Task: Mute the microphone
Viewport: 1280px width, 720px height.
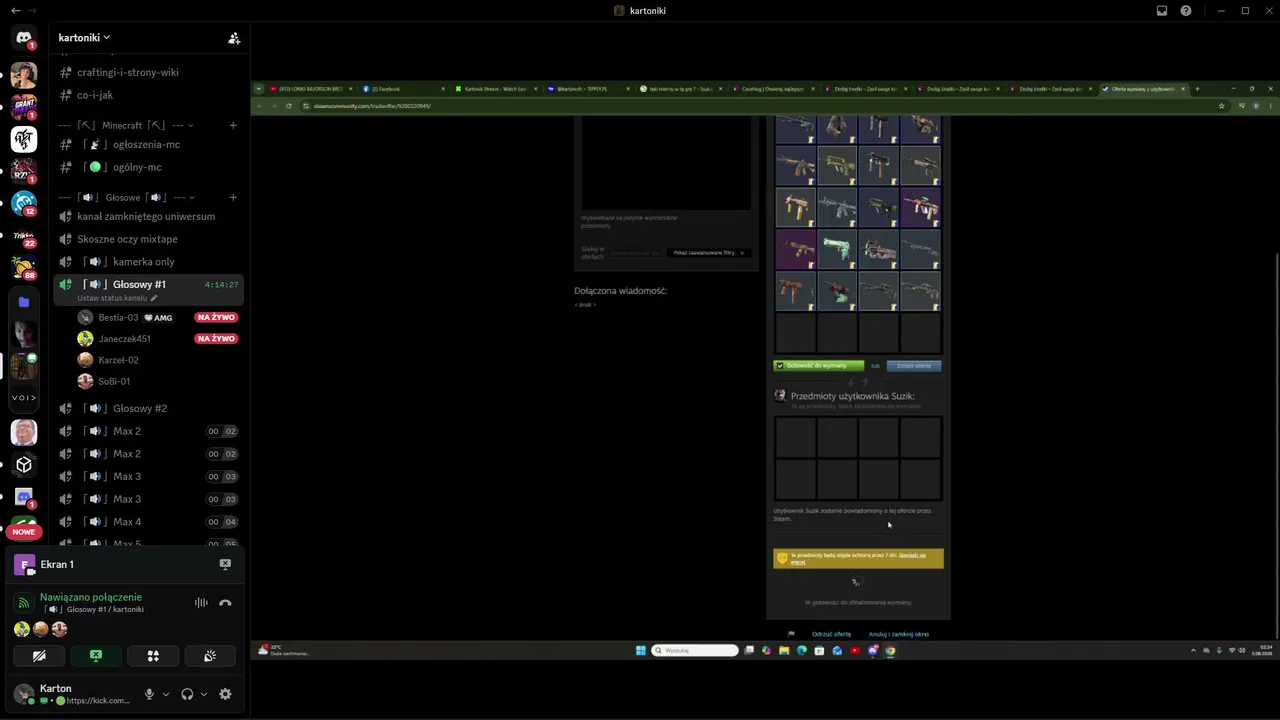Action: [x=149, y=694]
